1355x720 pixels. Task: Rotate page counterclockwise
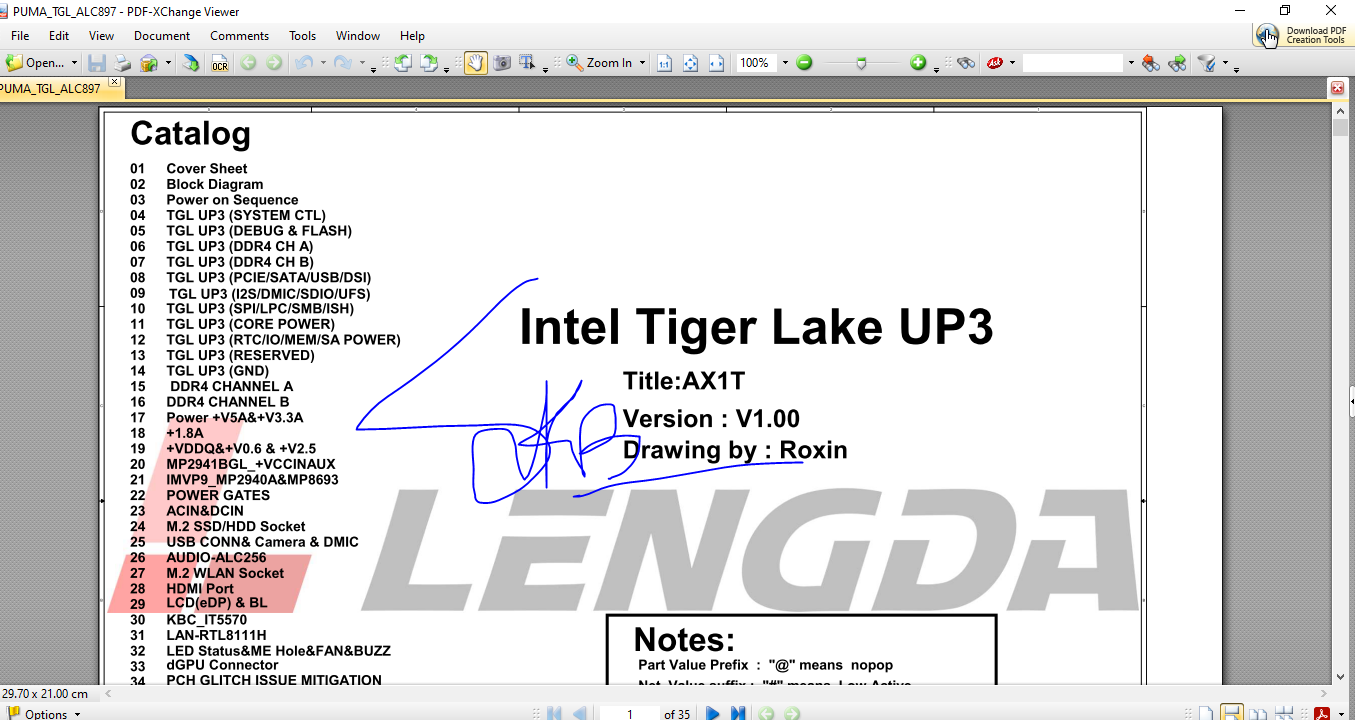click(x=403, y=63)
